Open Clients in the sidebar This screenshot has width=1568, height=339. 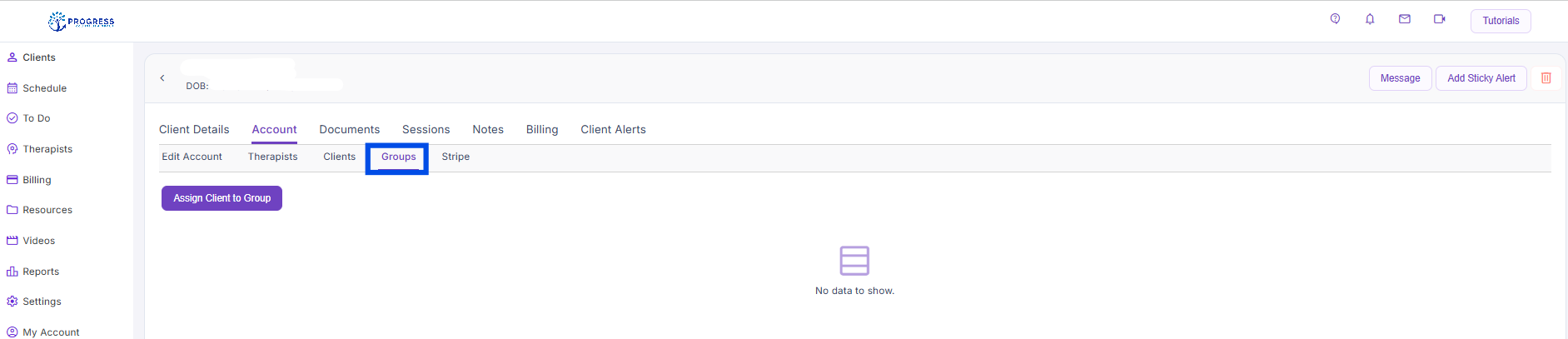click(x=38, y=57)
